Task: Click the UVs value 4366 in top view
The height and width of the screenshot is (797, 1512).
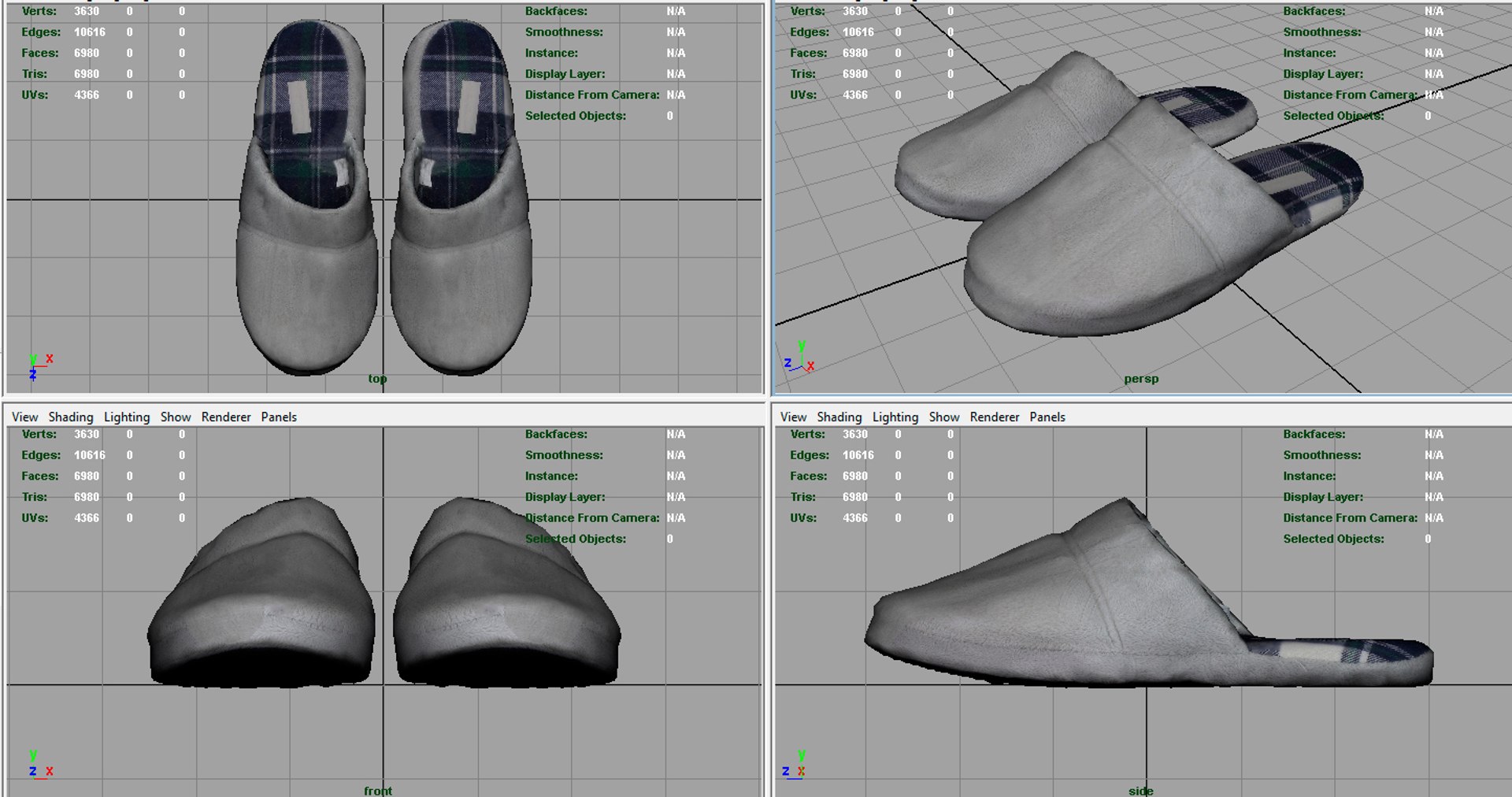Action: coord(87,95)
